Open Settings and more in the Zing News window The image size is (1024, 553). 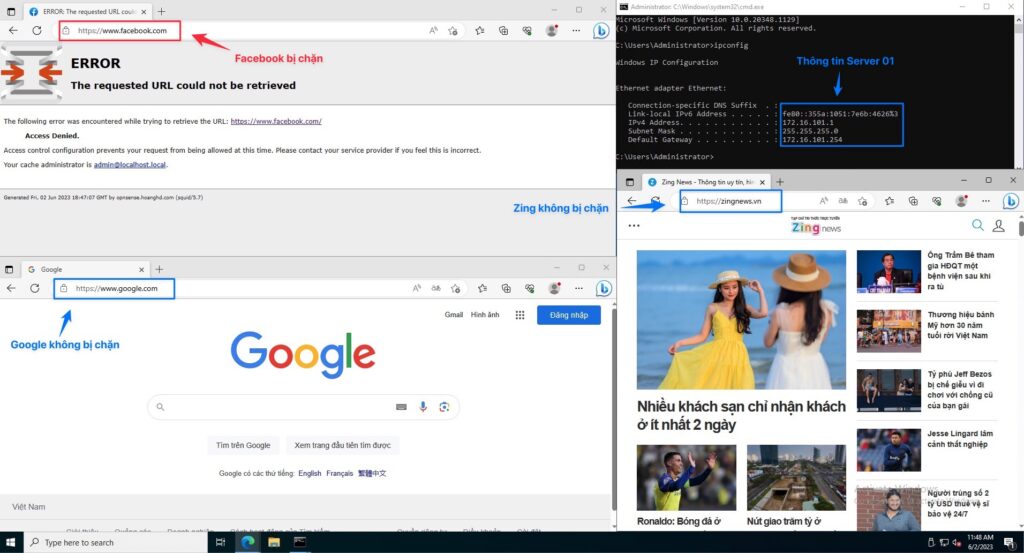click(x=985, y=201)
